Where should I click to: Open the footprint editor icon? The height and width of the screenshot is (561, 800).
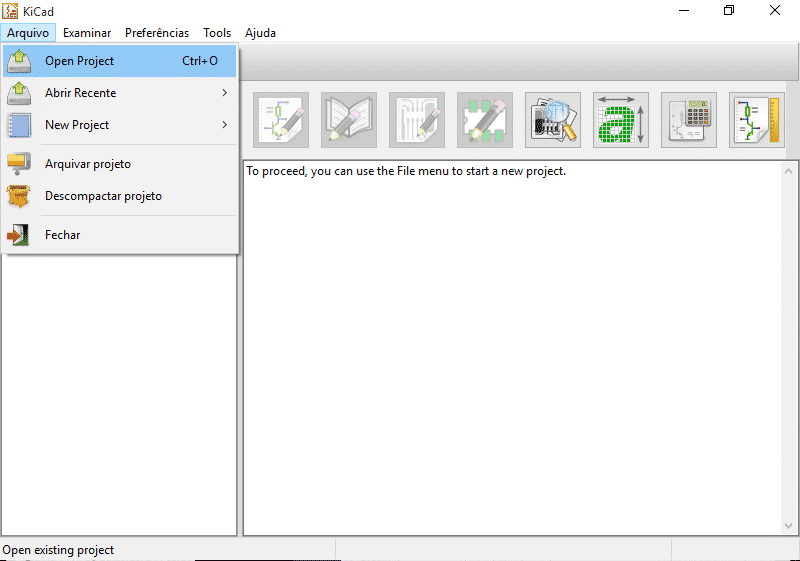coord(485,120)
